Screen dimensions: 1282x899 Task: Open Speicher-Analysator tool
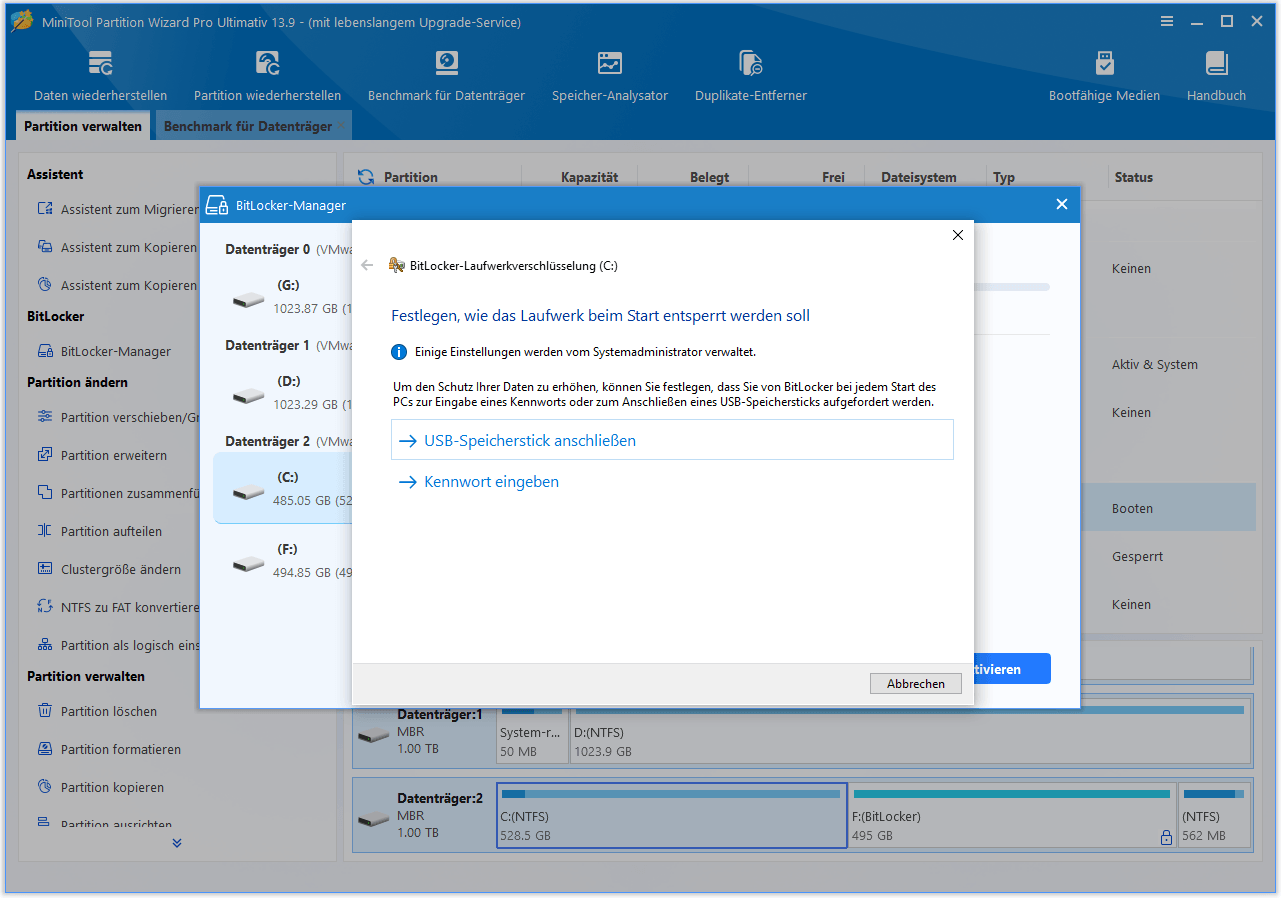(x=609, y=76)
